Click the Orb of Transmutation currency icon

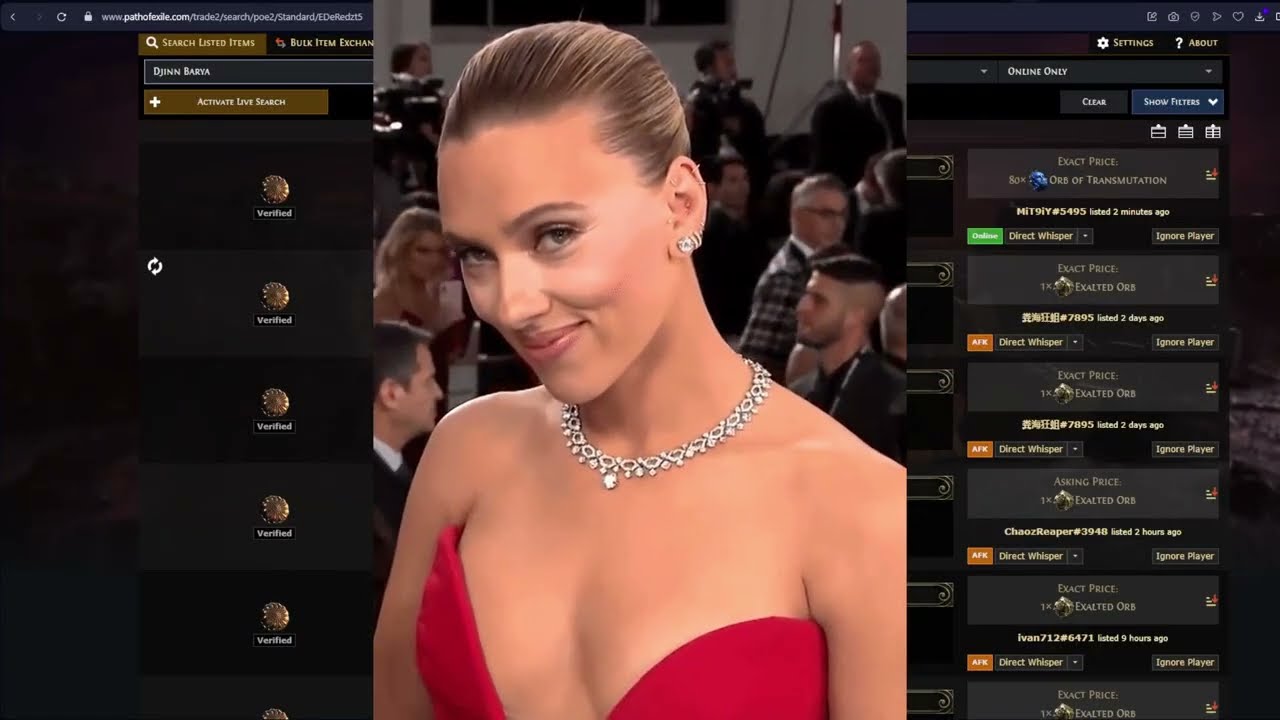1038,180
